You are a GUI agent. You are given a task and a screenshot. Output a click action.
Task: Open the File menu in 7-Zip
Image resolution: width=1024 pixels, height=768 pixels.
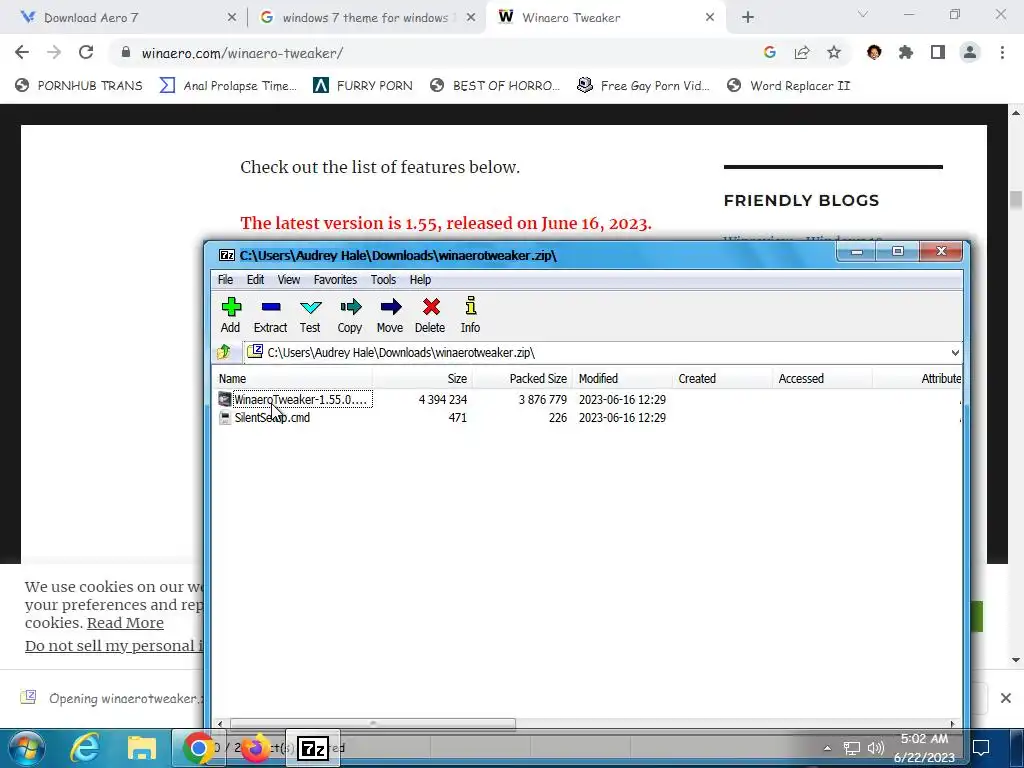[x=225, y=280]
